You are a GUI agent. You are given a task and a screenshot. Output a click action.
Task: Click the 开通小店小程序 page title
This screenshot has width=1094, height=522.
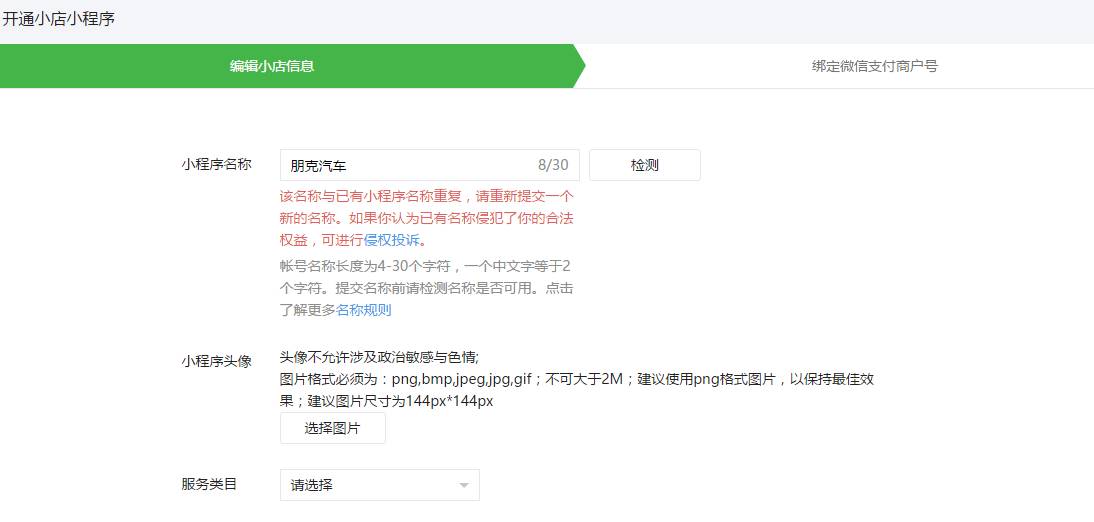click(59, 19)
